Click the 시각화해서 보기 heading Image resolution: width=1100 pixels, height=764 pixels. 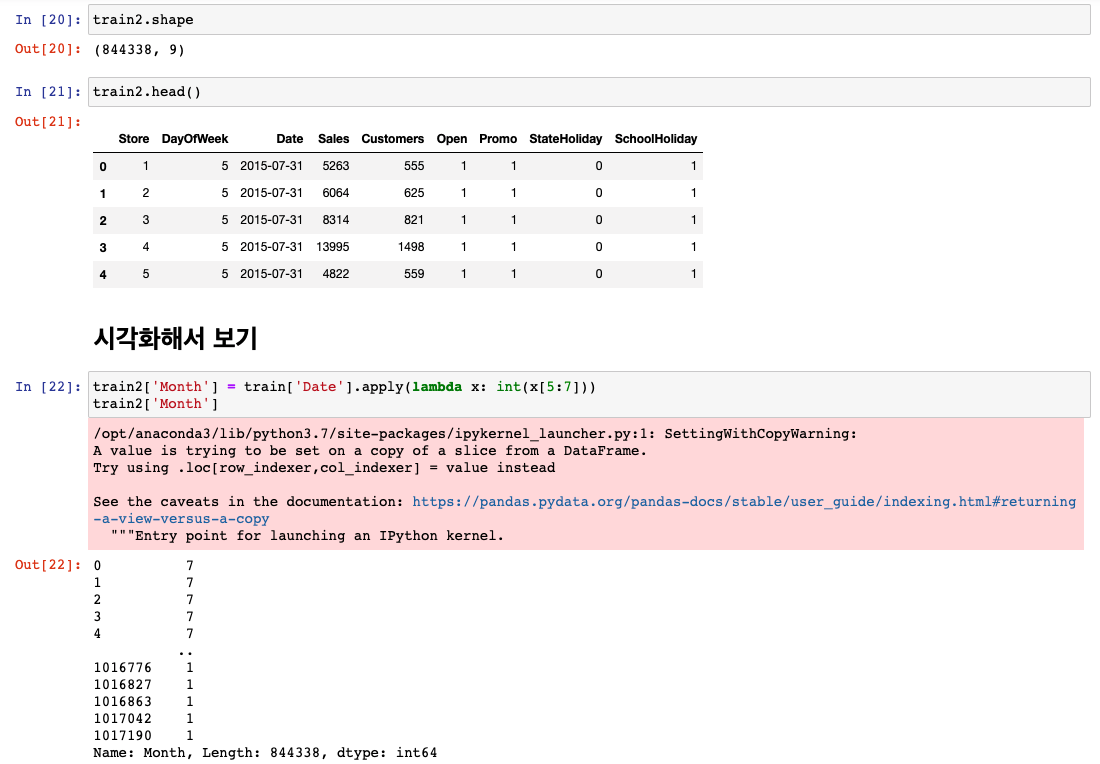click(x=175, y=338)
